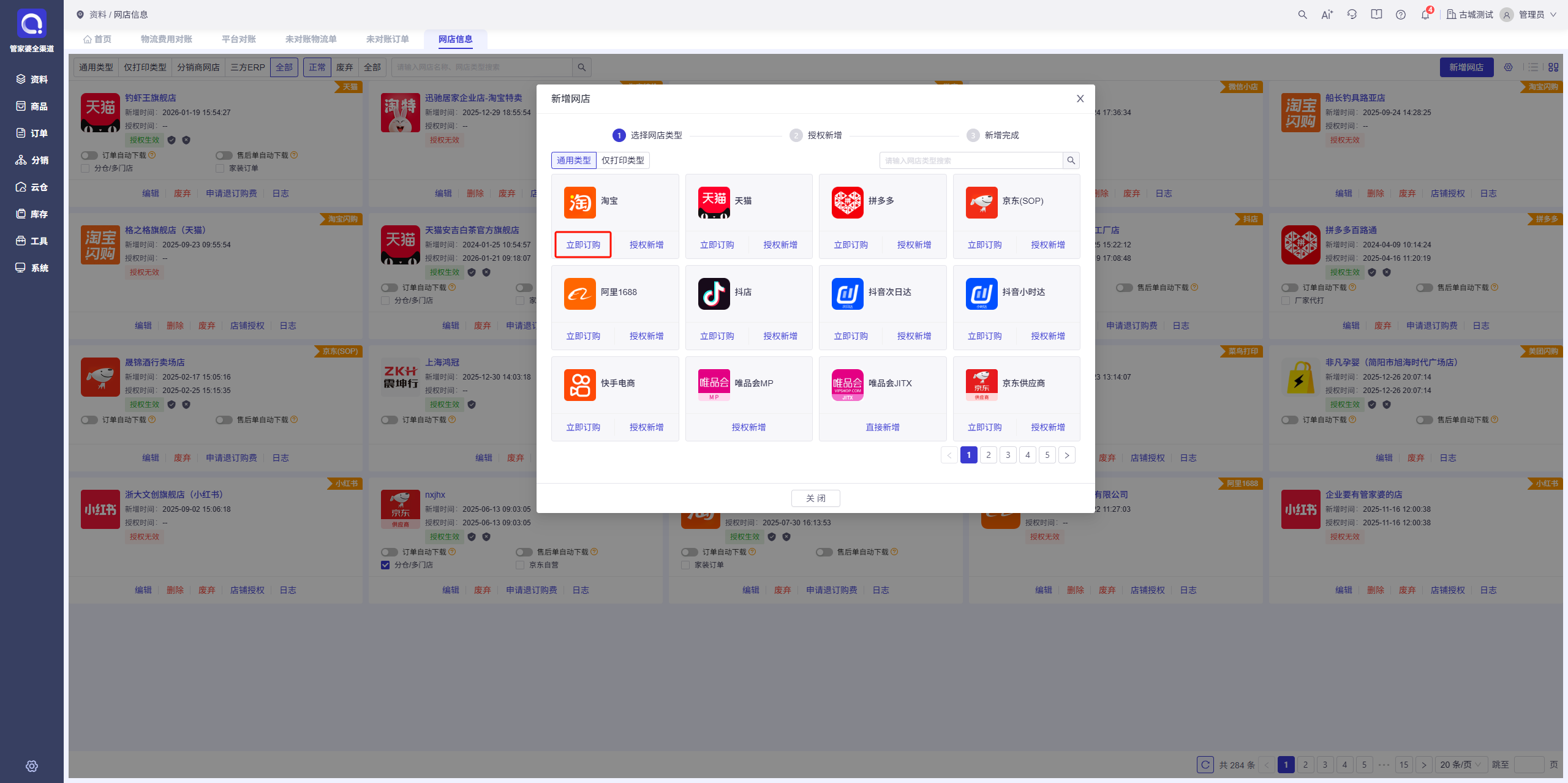
Task: Expand the 管理员 user dropdown
Action: point(1528,15)
